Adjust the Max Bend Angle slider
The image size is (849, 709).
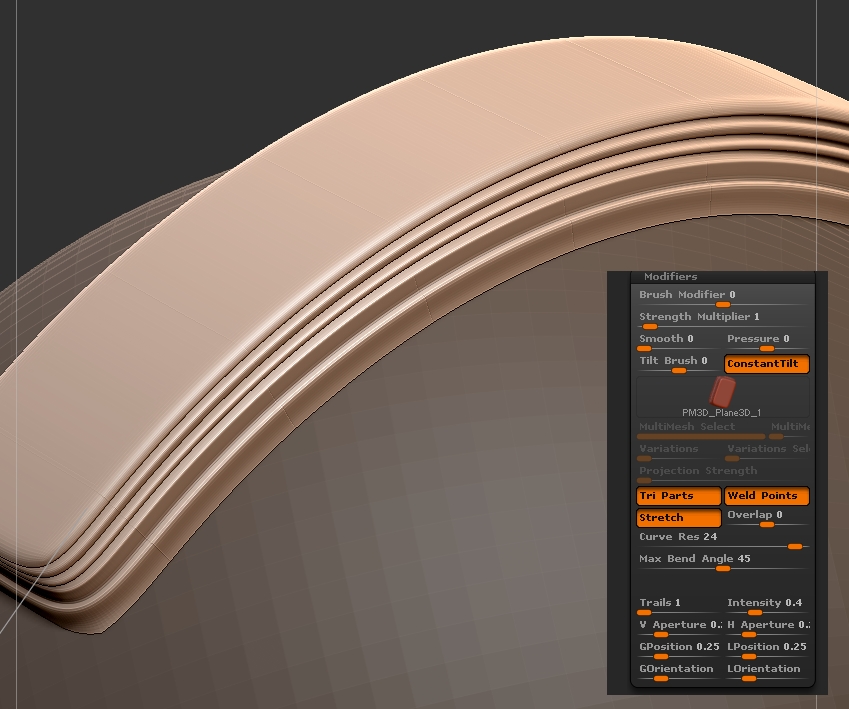click(723, 563)
